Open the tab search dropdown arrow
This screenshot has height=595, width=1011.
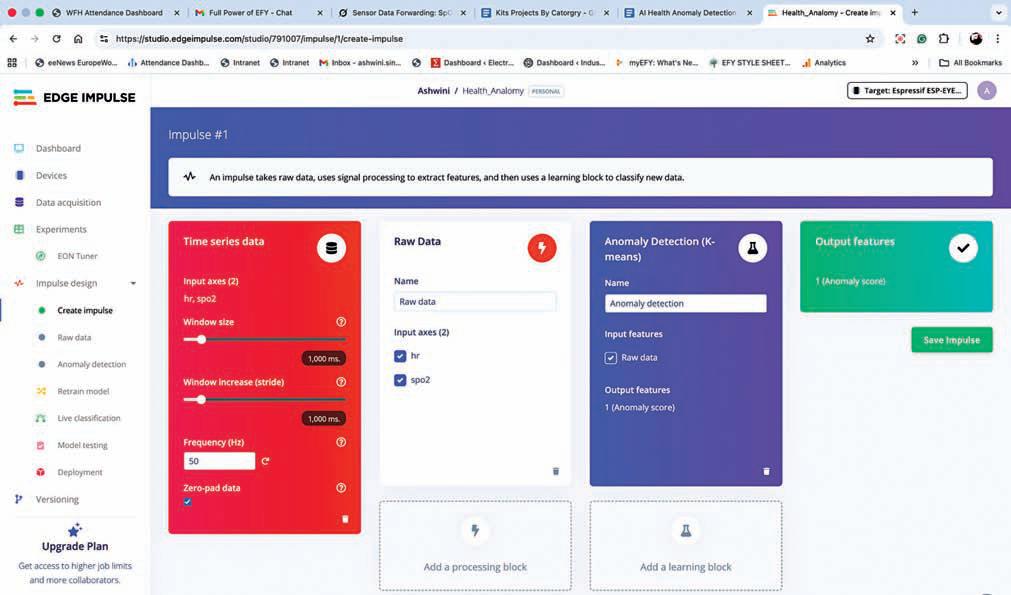point(998,12)
